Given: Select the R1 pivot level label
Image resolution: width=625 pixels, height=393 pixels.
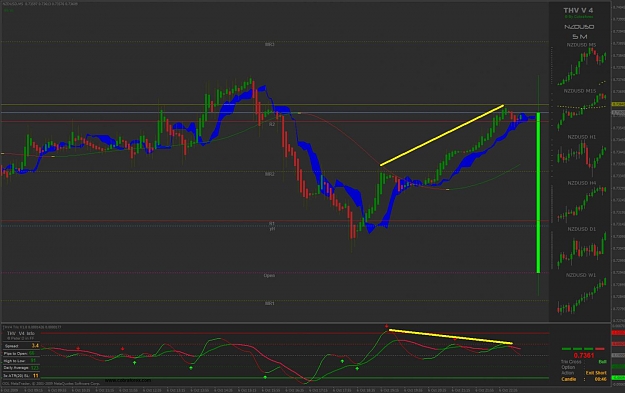Looking at the screenshot, I should (272, 224).
